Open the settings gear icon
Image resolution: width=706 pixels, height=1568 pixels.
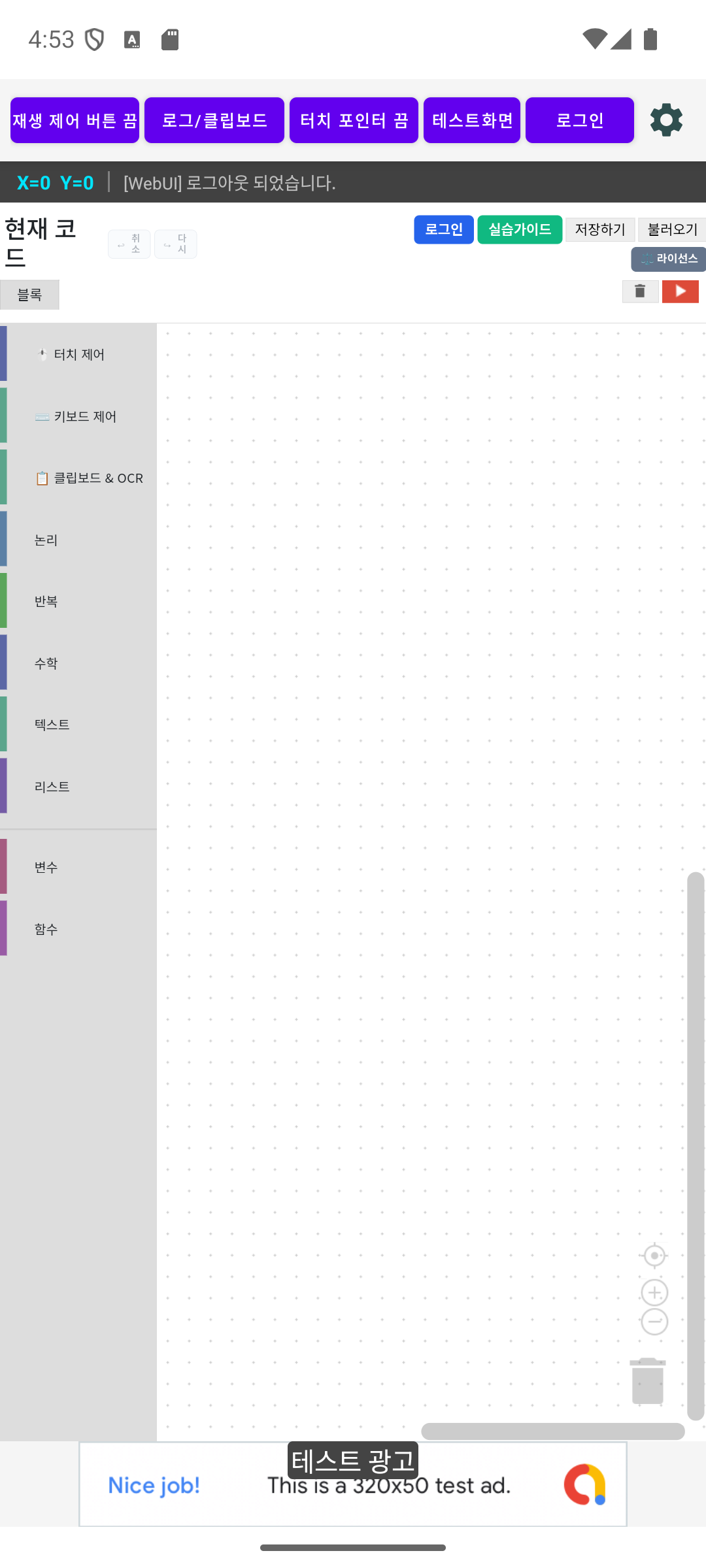pyautogui.click(x=666, y=120)
